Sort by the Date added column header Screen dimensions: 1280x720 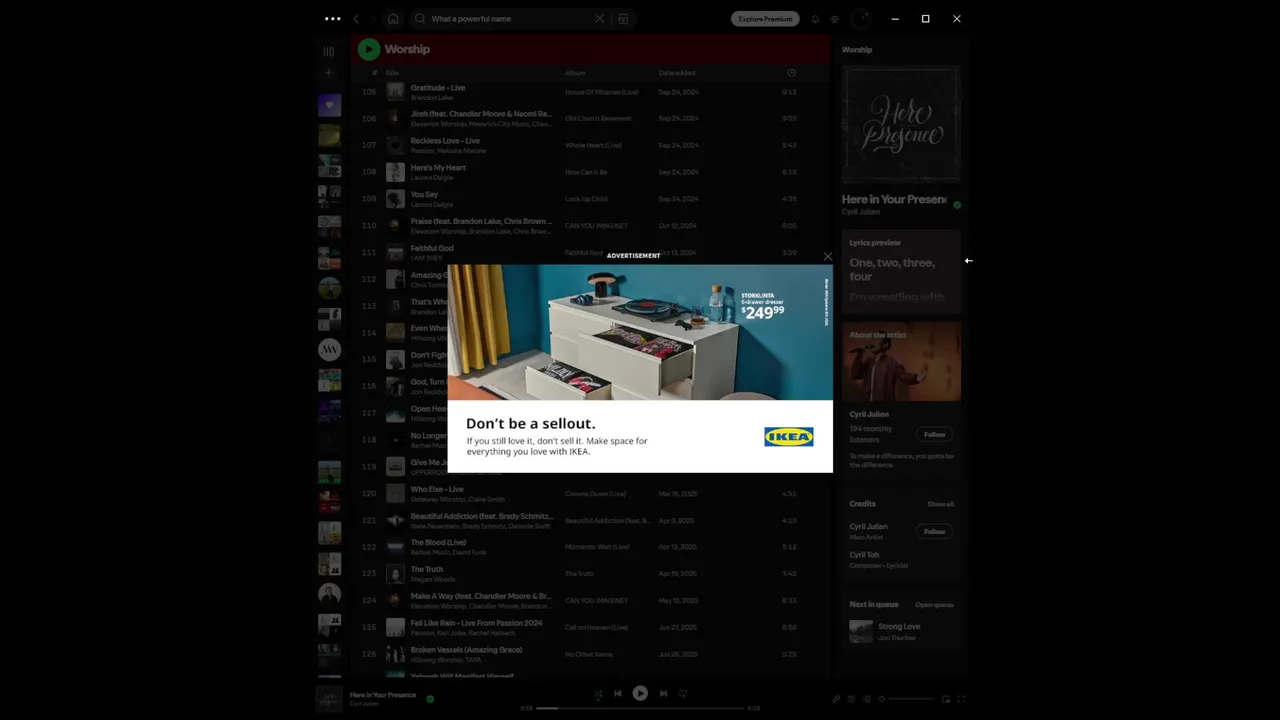pyautogui.click(x=677, y=73)
